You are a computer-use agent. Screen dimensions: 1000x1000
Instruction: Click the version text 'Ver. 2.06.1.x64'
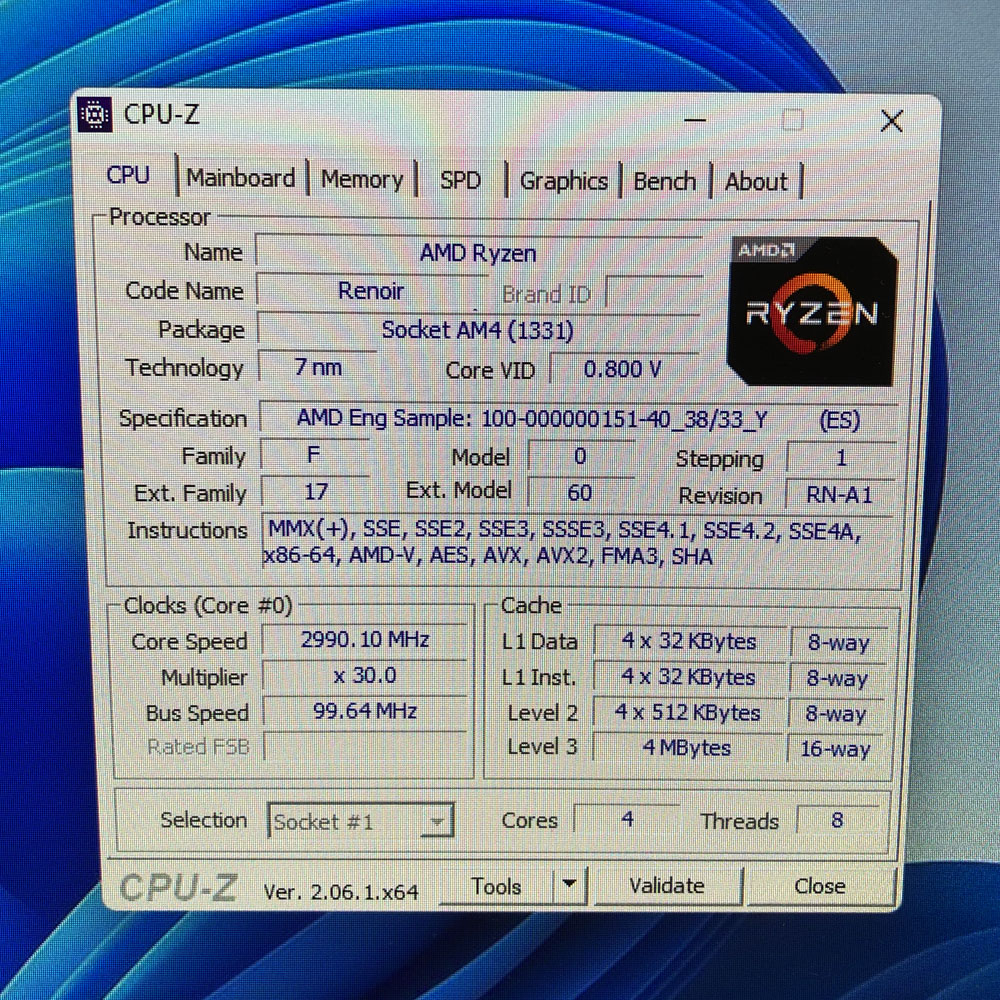pyautogui.click(x=341, y=891)
